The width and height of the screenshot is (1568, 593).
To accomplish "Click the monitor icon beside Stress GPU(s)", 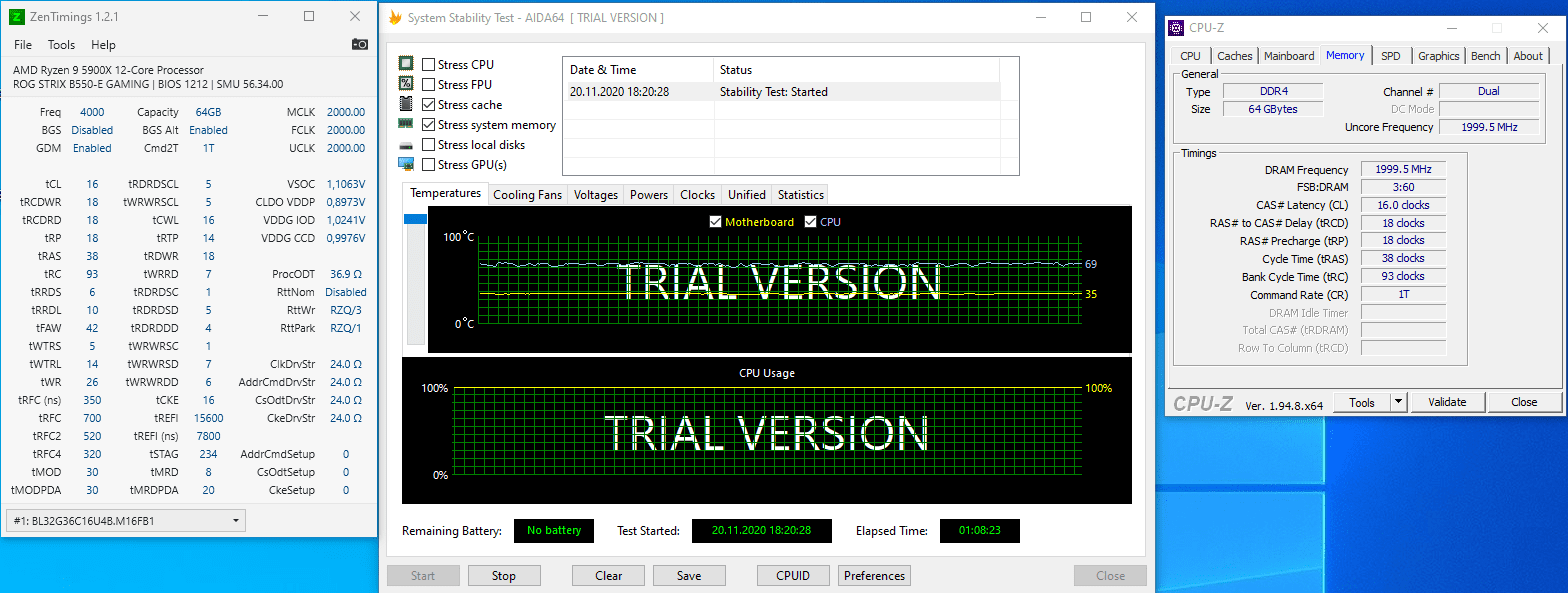I will click(x=406, y=164).
